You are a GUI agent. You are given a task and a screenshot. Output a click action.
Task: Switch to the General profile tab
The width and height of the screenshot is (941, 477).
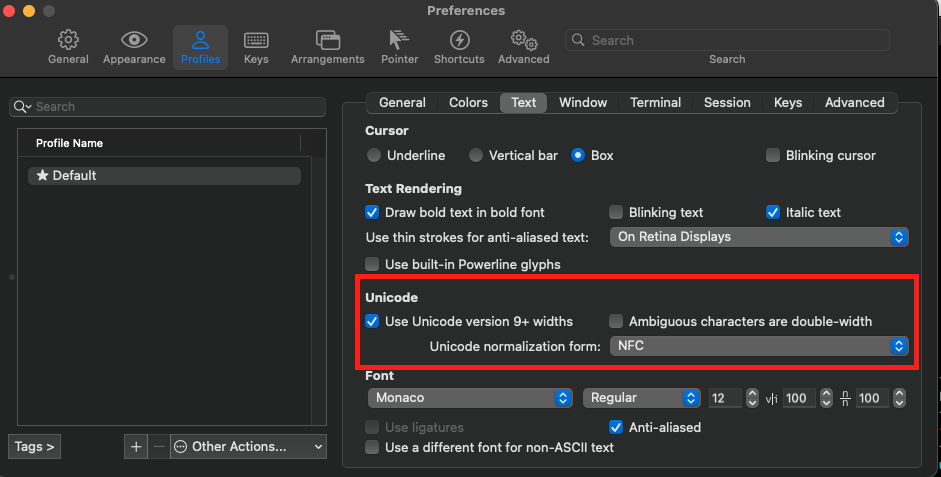402,103
